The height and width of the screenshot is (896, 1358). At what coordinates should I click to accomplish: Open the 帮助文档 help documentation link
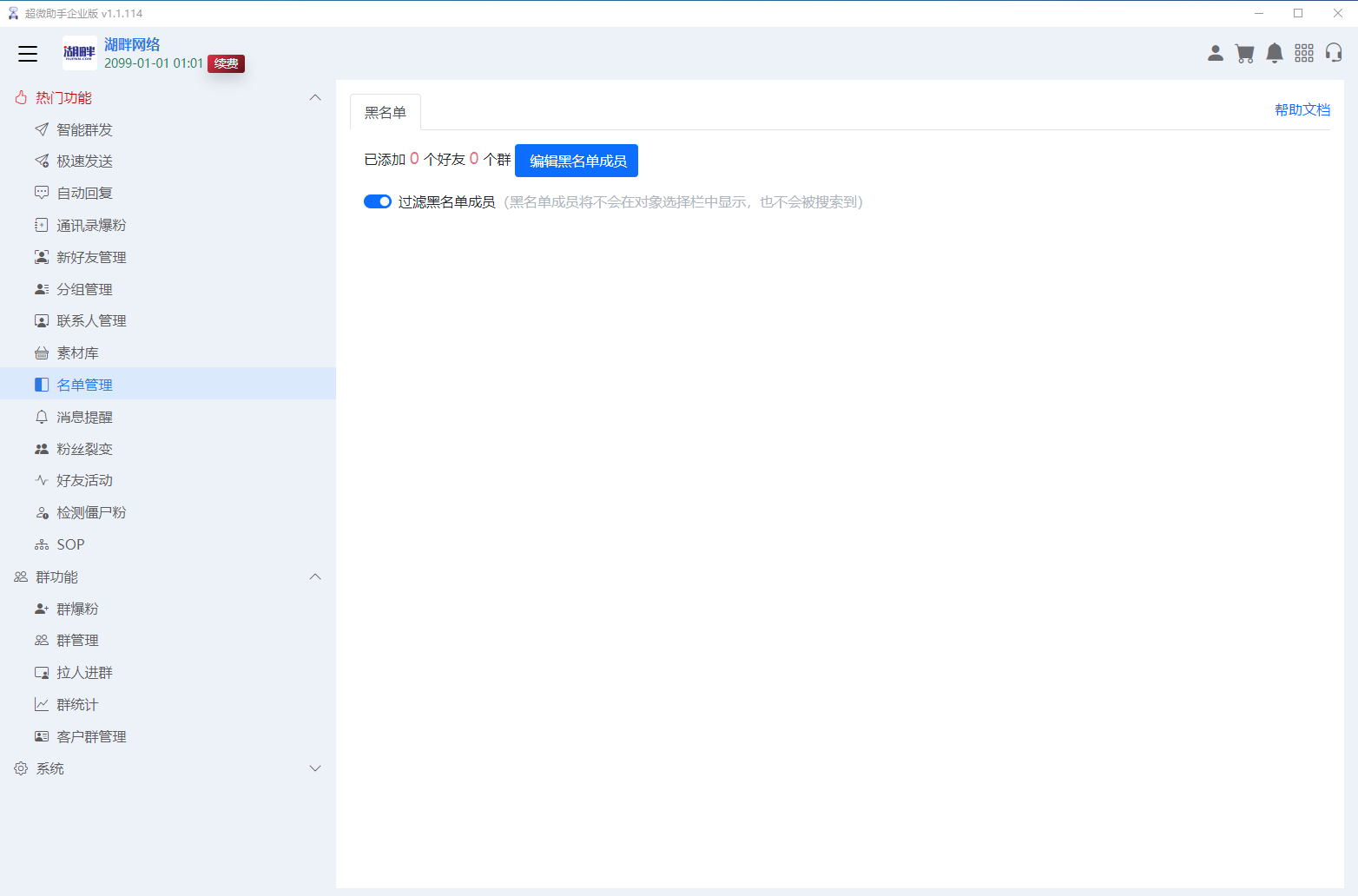pos(1301,109)
